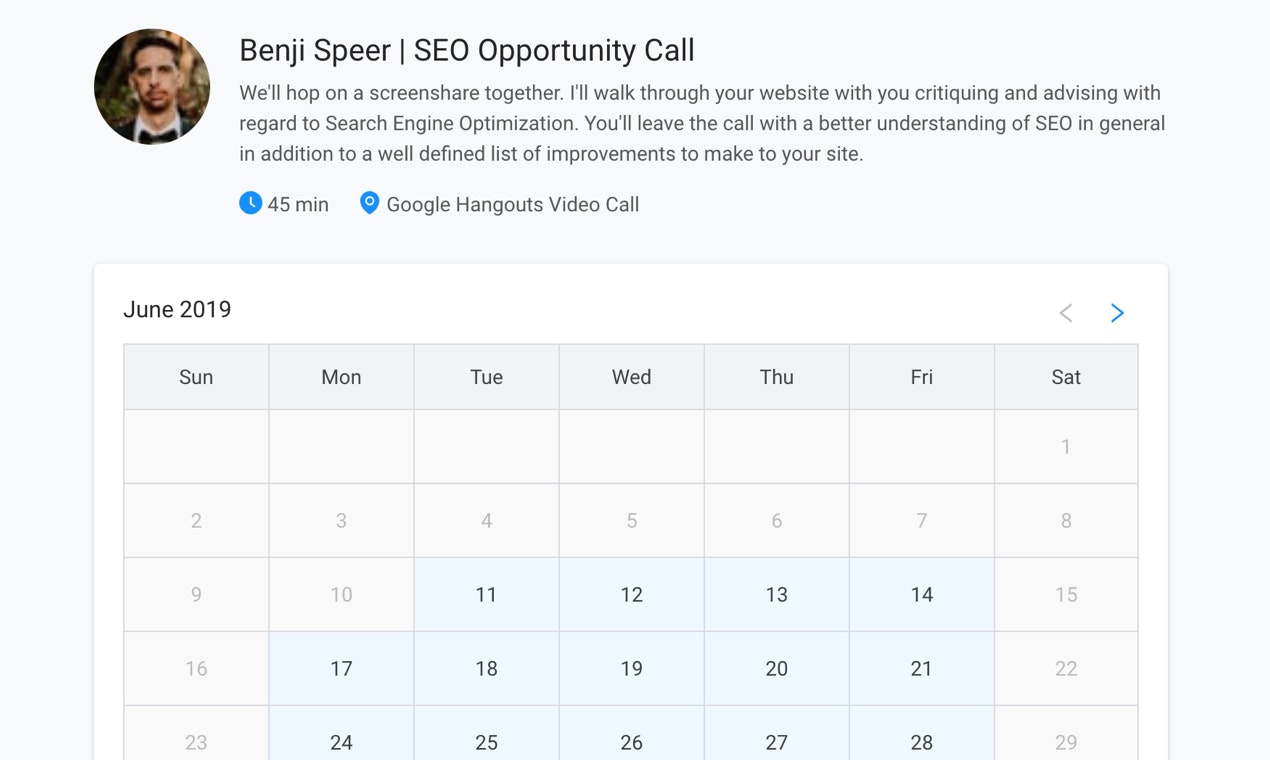Click the Google Hangouts Video Call text
Viewport: 1270px width, 760px height.
tap(512, 205)
